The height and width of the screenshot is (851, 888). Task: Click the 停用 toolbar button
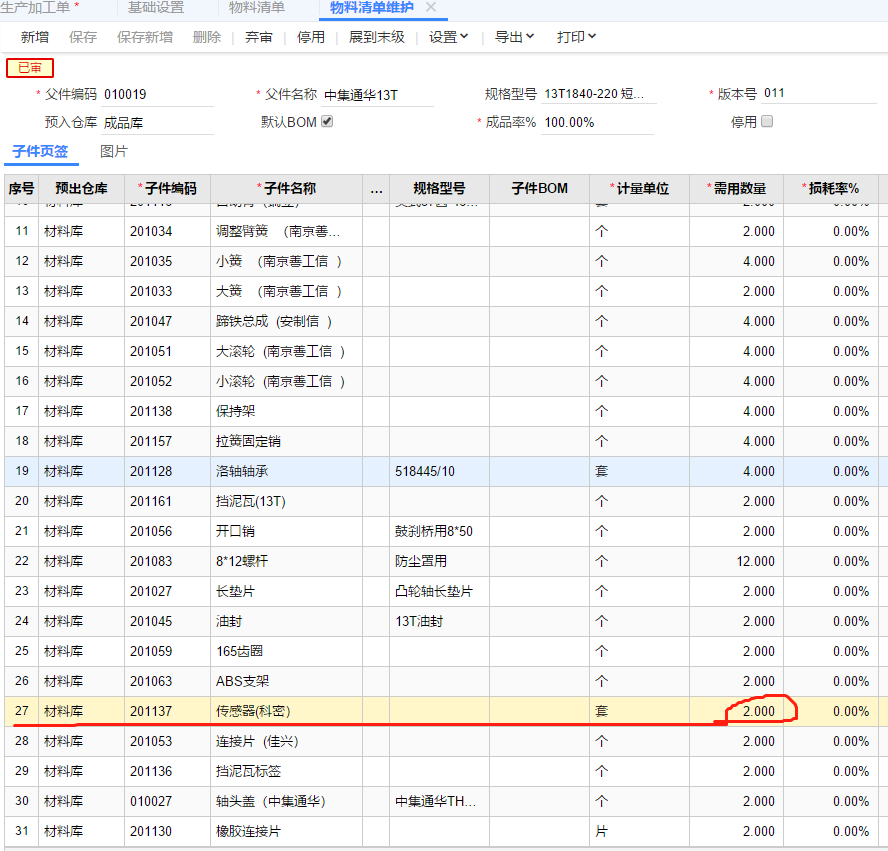pyautogui.click(x=311, y=37)
